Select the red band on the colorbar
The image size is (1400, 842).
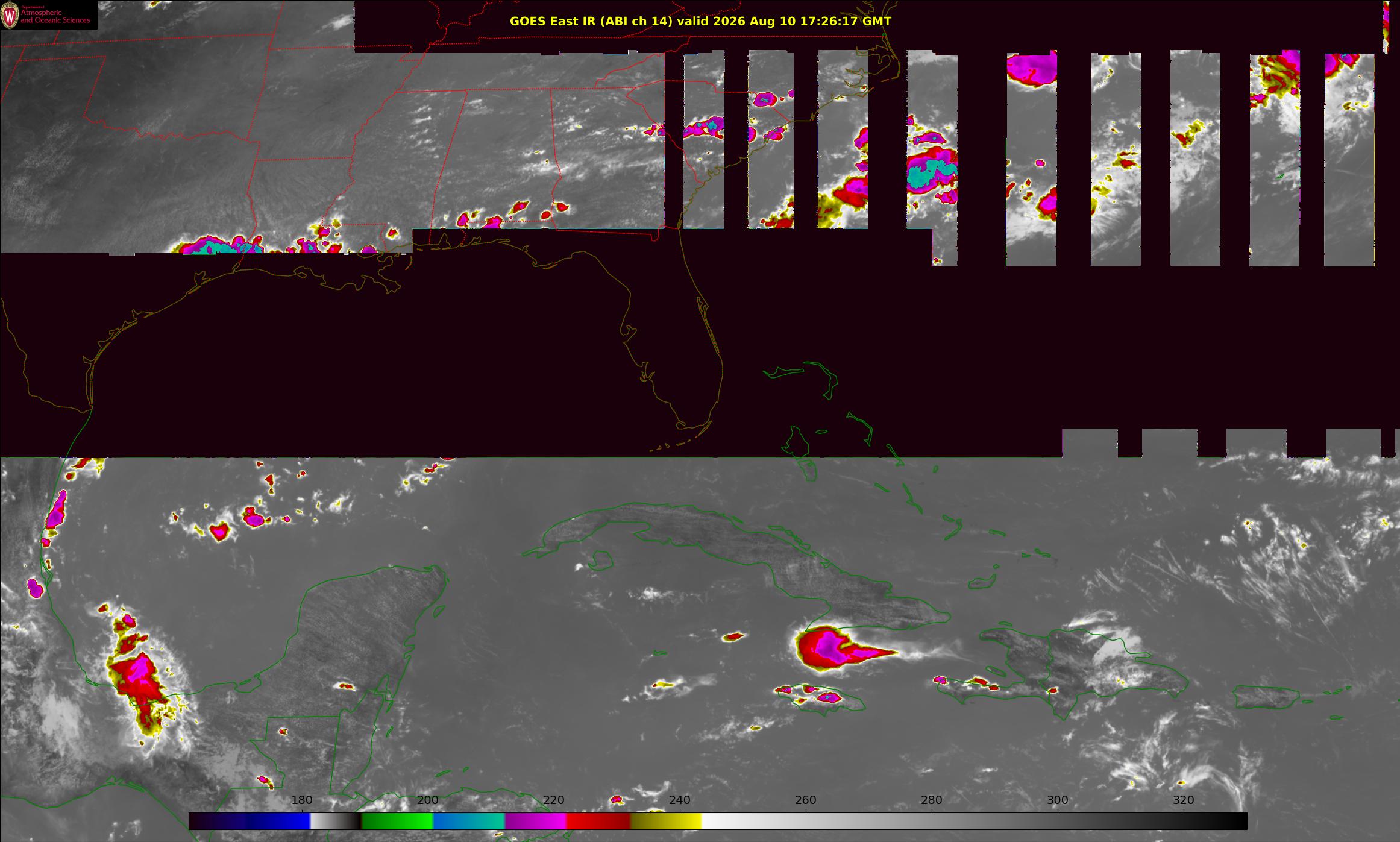point(598,821)
